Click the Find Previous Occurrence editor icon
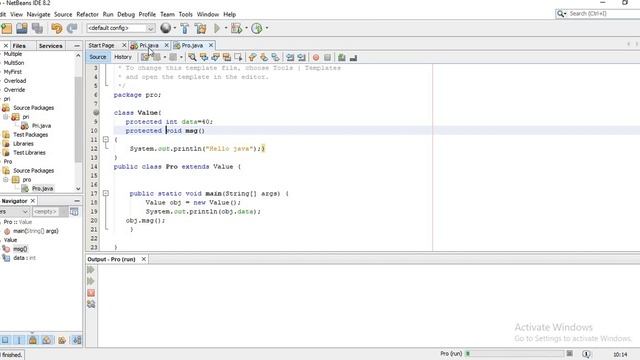The image size is (640, 360). (x=204, y=58)
